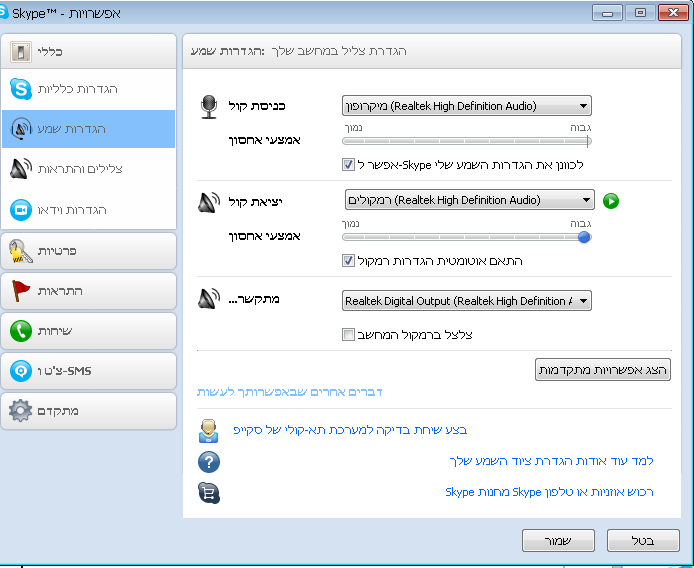Minimize the Skype options window
This screenshot has height=568, width=694.
[x=607, y=13]
